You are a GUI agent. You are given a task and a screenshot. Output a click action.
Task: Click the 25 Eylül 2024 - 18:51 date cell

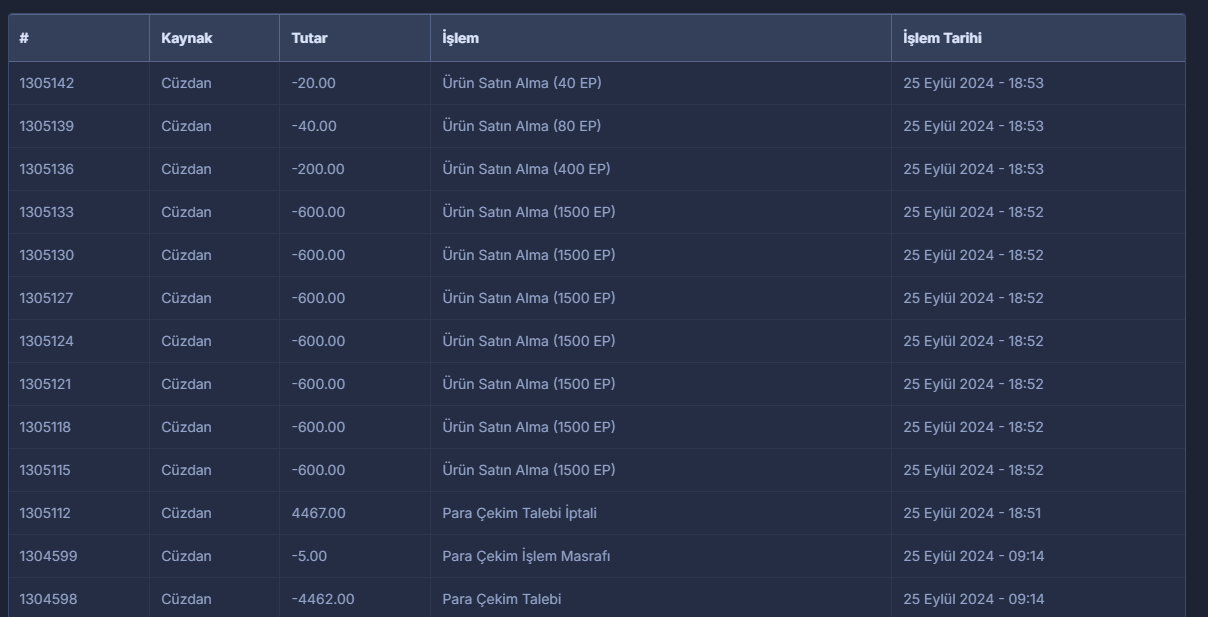point(972,513)
